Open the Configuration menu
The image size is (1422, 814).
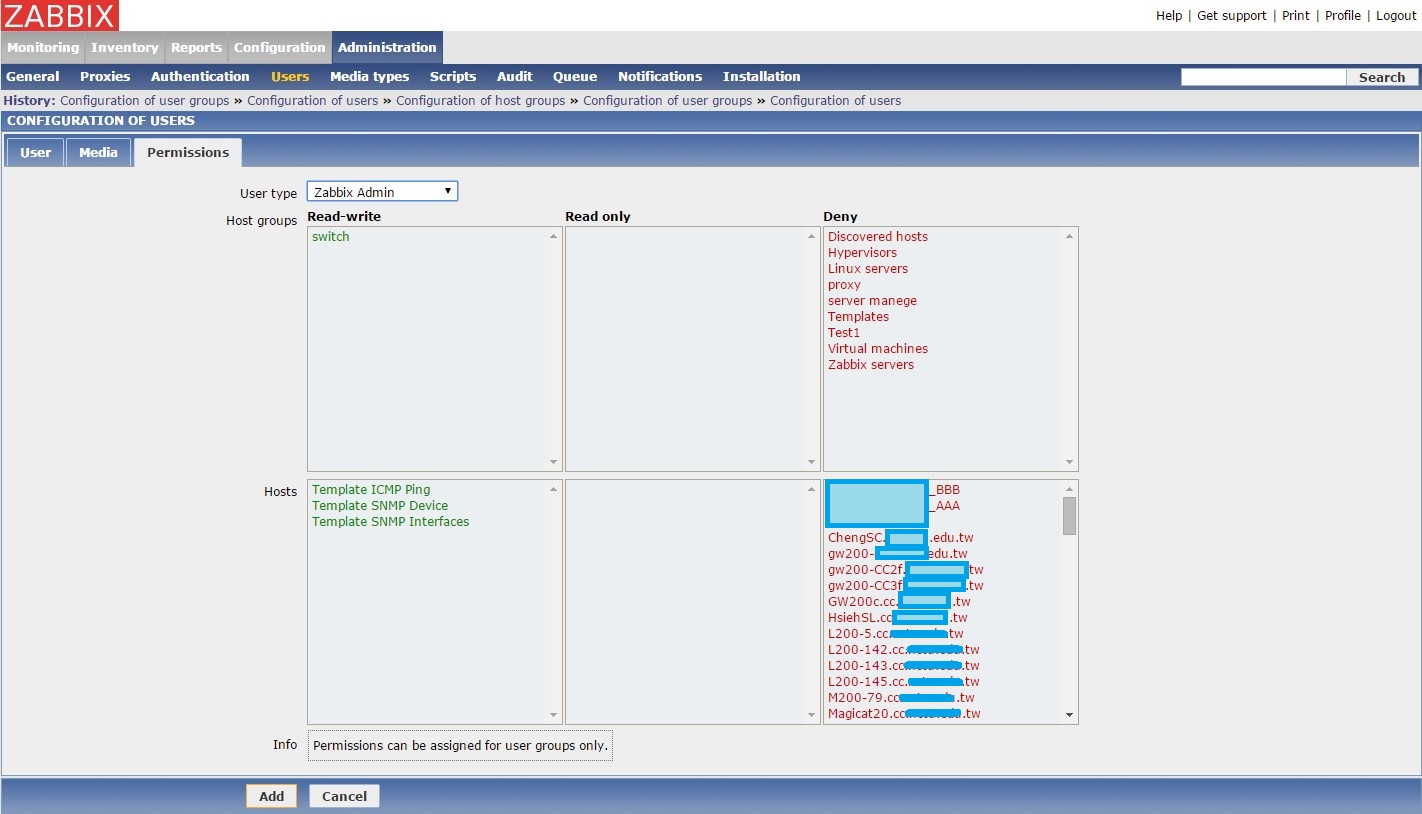pyautogui.click(x=279, y=47)
